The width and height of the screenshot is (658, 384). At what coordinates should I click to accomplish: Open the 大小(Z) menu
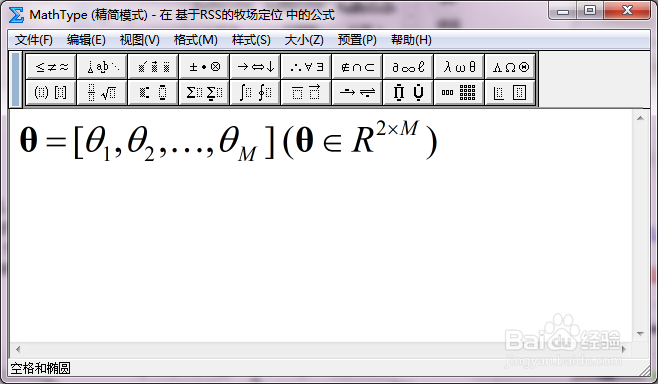(x=304, y=40)
